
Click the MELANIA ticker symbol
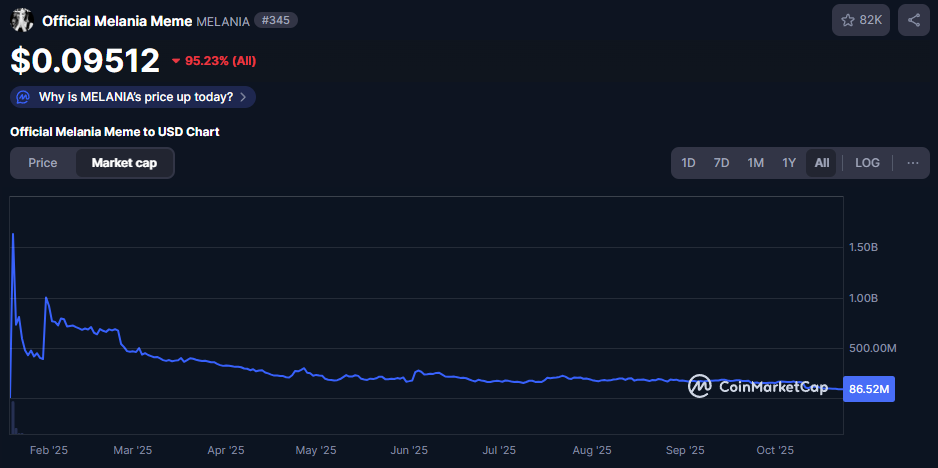tap(223, 21)
